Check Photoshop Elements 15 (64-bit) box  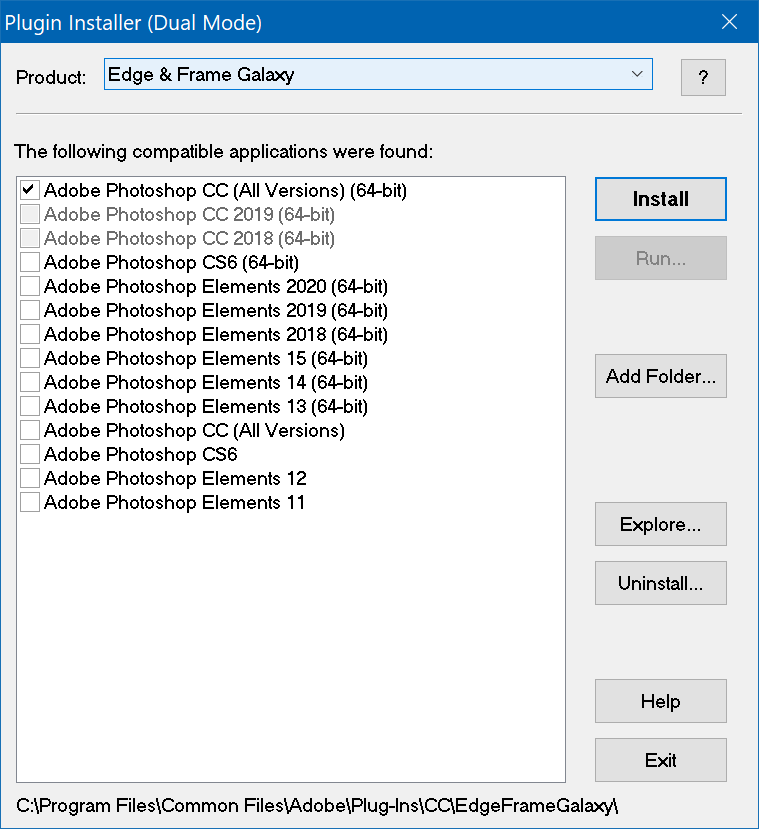pyautogui.click(x=30, y=358)
